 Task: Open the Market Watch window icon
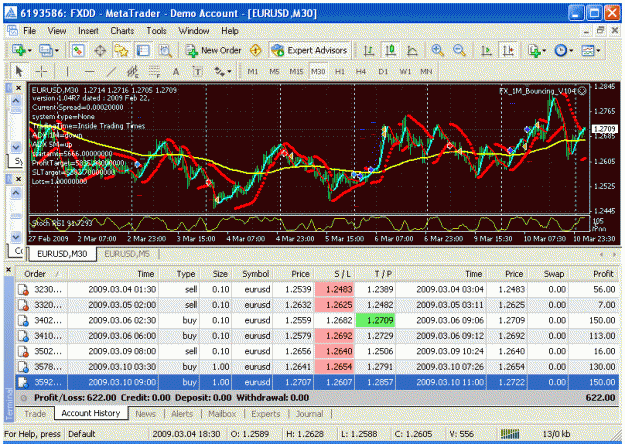(78, 51)
